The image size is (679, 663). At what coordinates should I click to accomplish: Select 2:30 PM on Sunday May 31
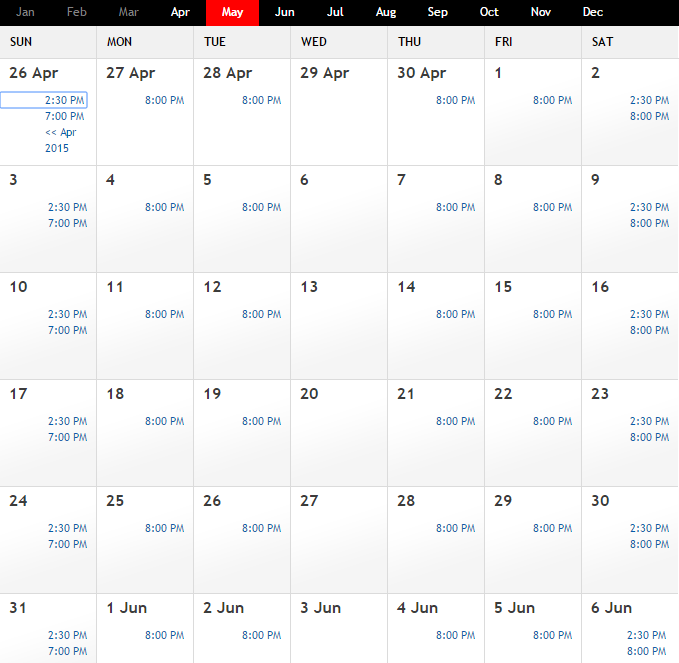(68, 635)
